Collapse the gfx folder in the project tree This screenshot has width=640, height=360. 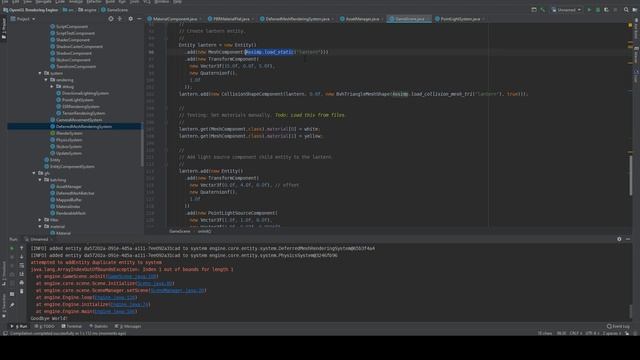[34, 173]
